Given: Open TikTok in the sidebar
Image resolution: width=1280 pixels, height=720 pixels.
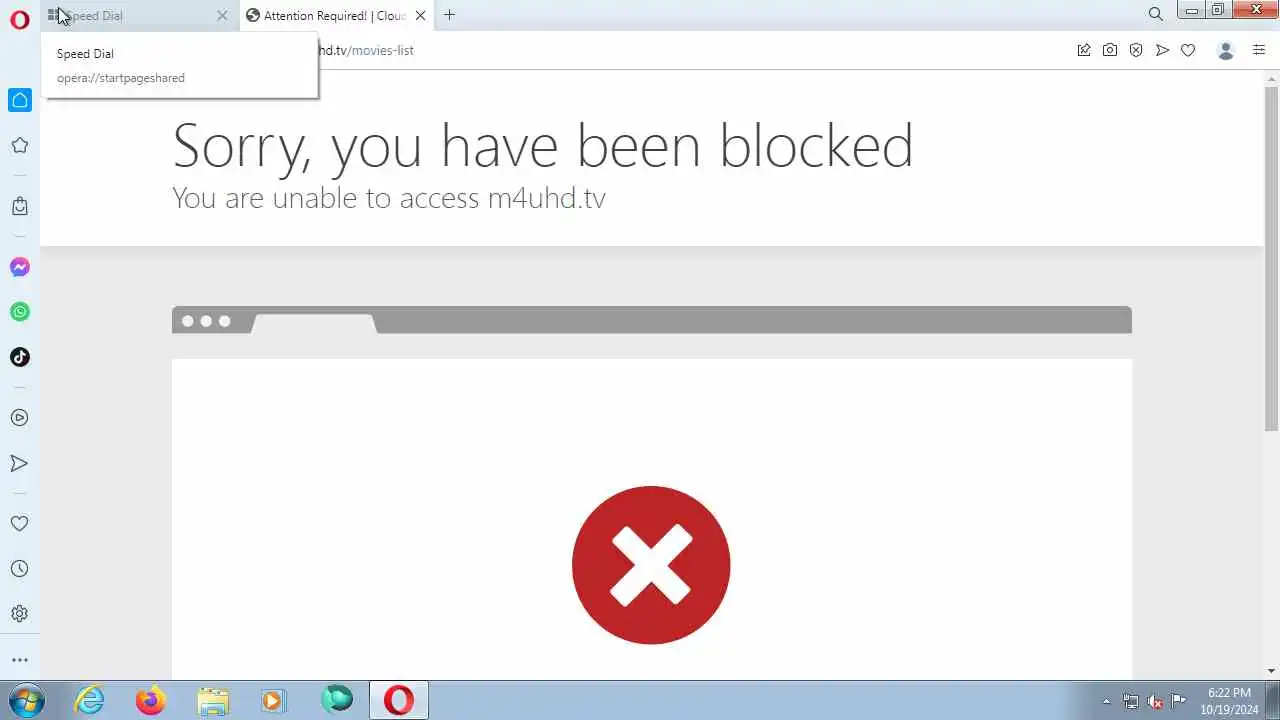Looking at the screenshot, I should point(20,357).
